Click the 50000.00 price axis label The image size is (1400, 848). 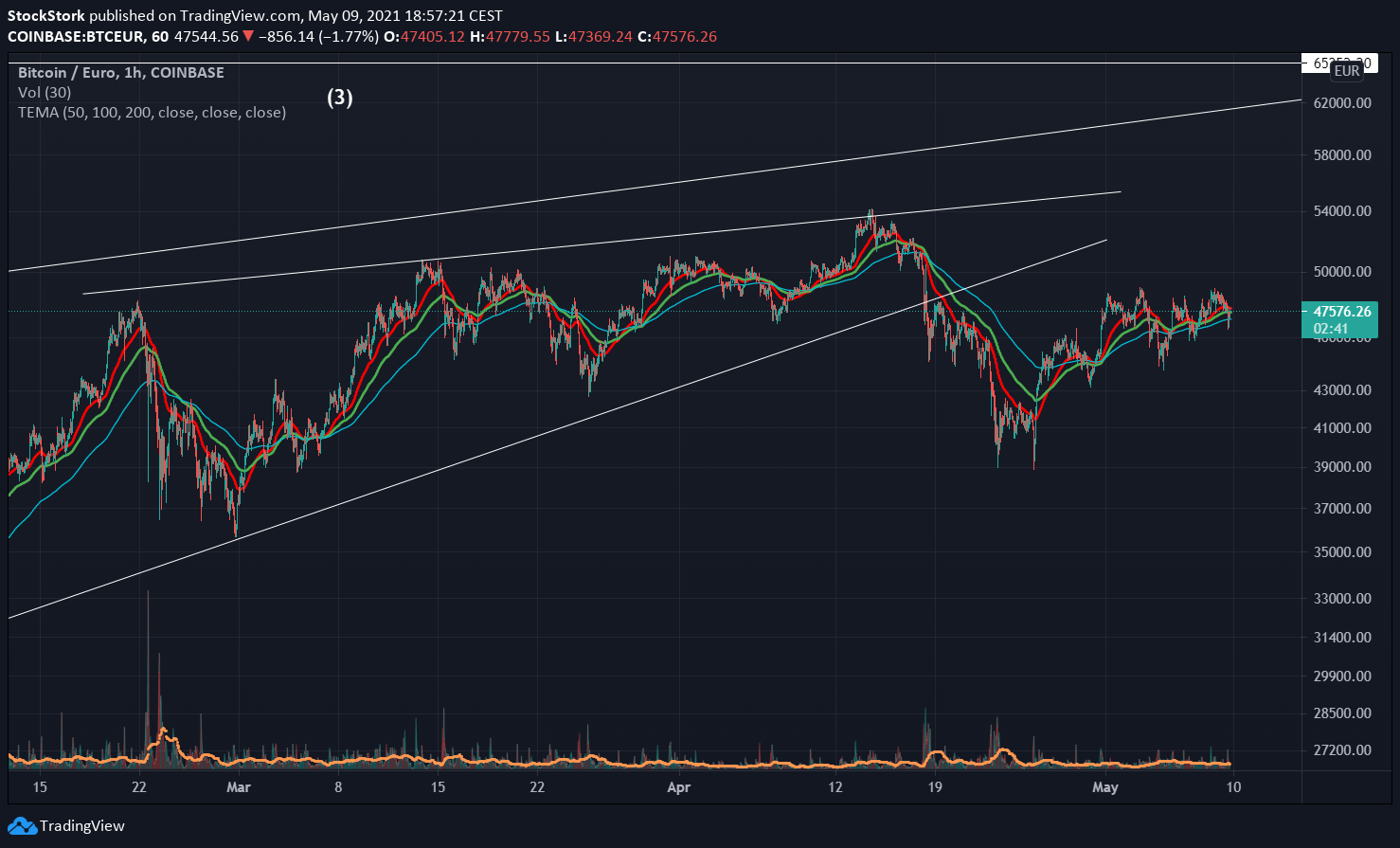[x=1341, y=272]
